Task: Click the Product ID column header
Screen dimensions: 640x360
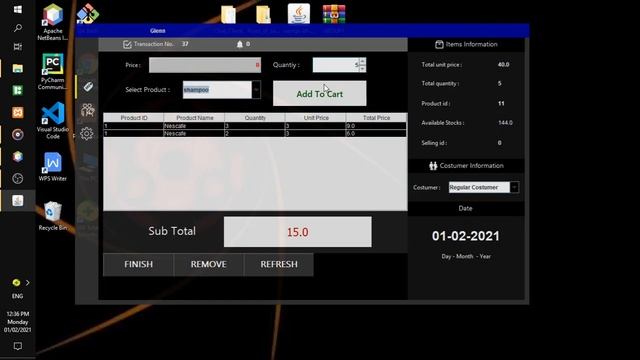Action: point(133,118)
